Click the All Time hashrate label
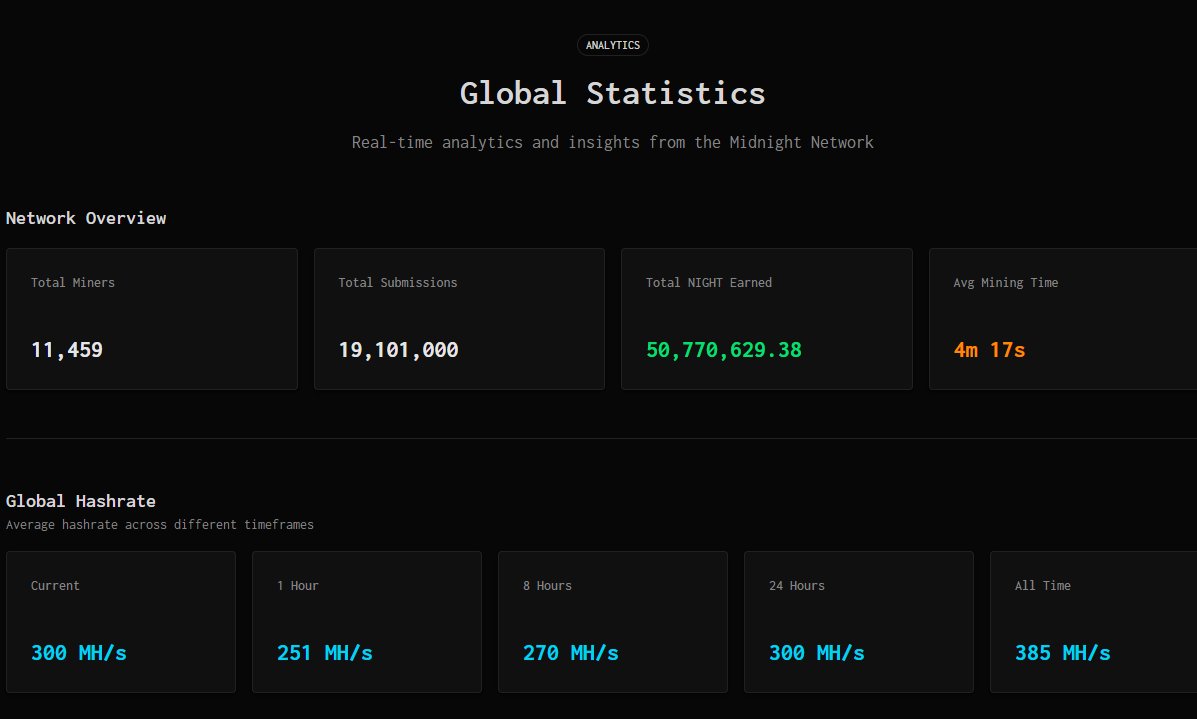 (1042, 585)
